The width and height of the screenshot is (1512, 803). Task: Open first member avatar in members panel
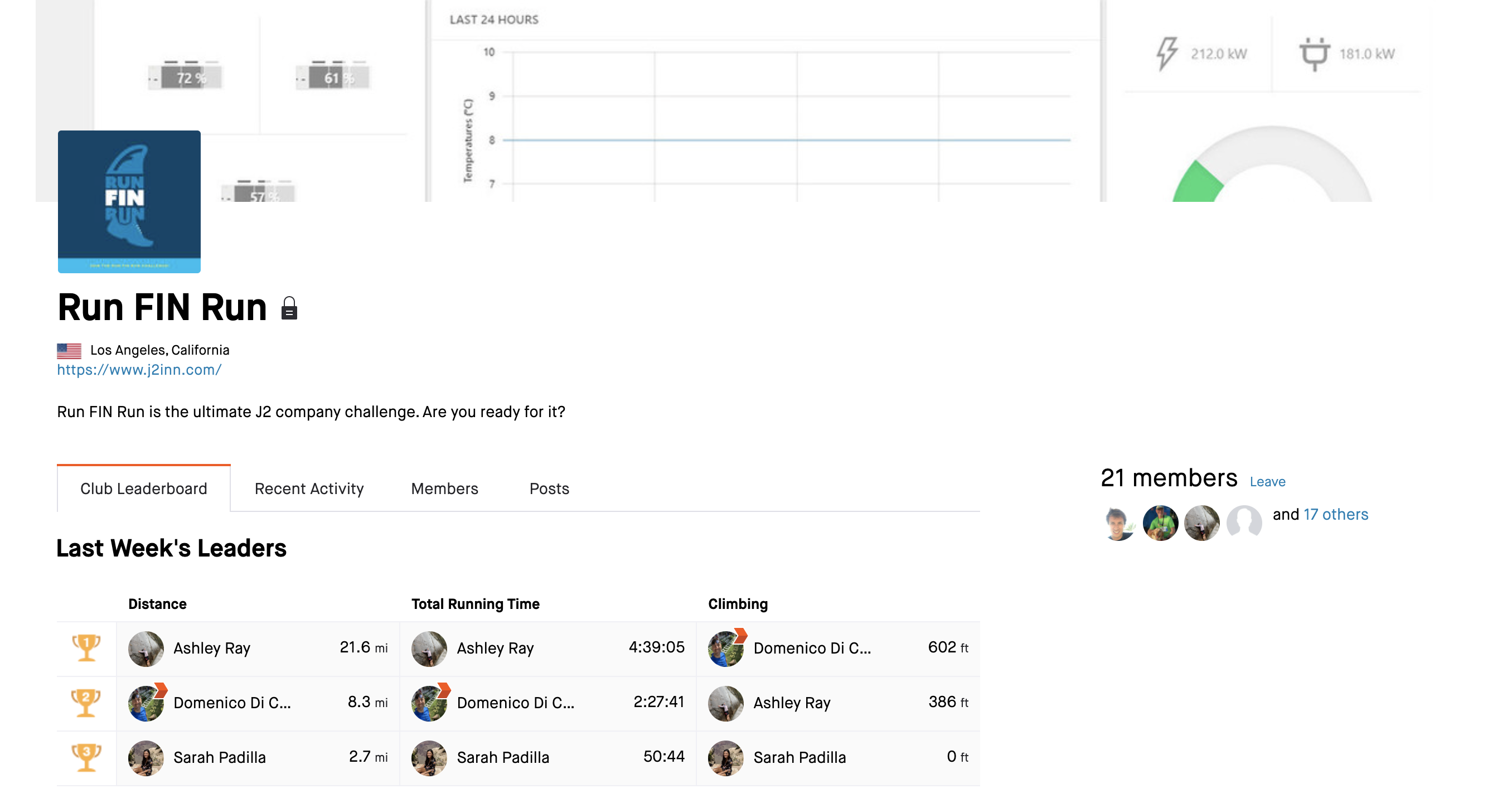click(1119, 523)
